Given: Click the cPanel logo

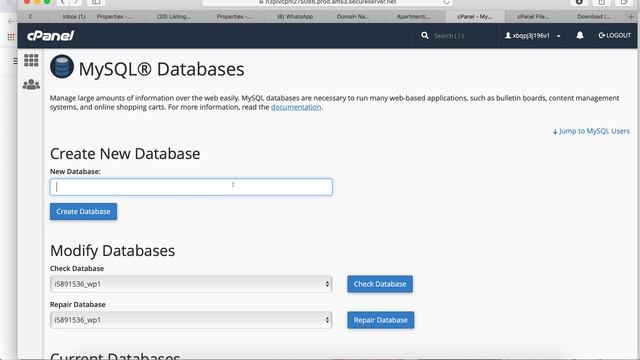Looking at the screenshot, I should point(50,36).
